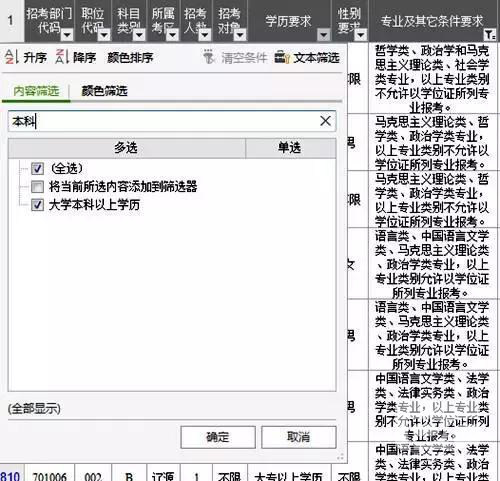Toggle the (全选) checkbox
The image size is (500, 481).
tap(37, 168)
